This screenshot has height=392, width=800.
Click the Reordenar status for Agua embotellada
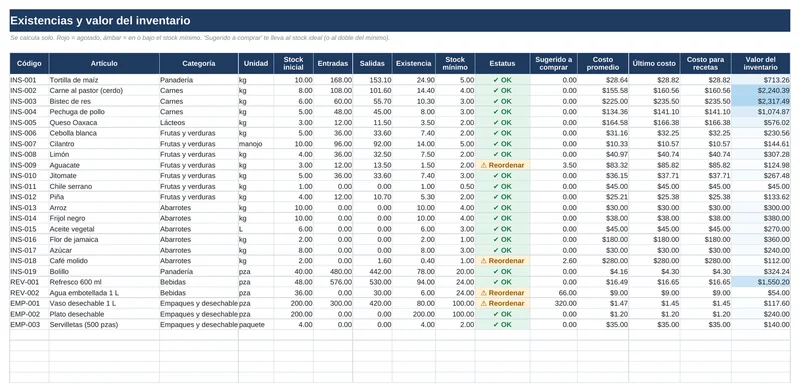[502, 292]
